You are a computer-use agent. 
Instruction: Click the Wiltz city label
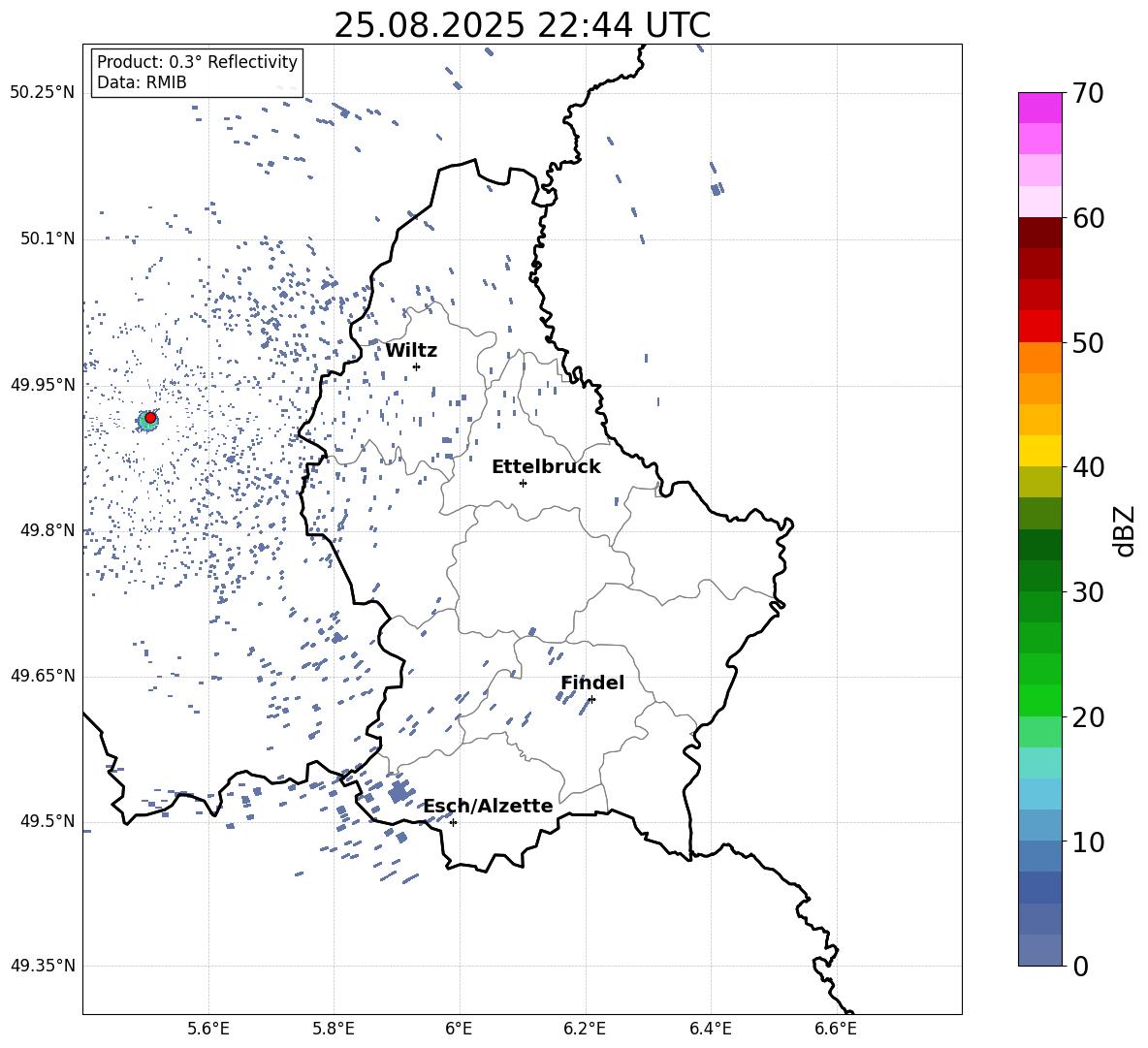(x=411, y=351)
